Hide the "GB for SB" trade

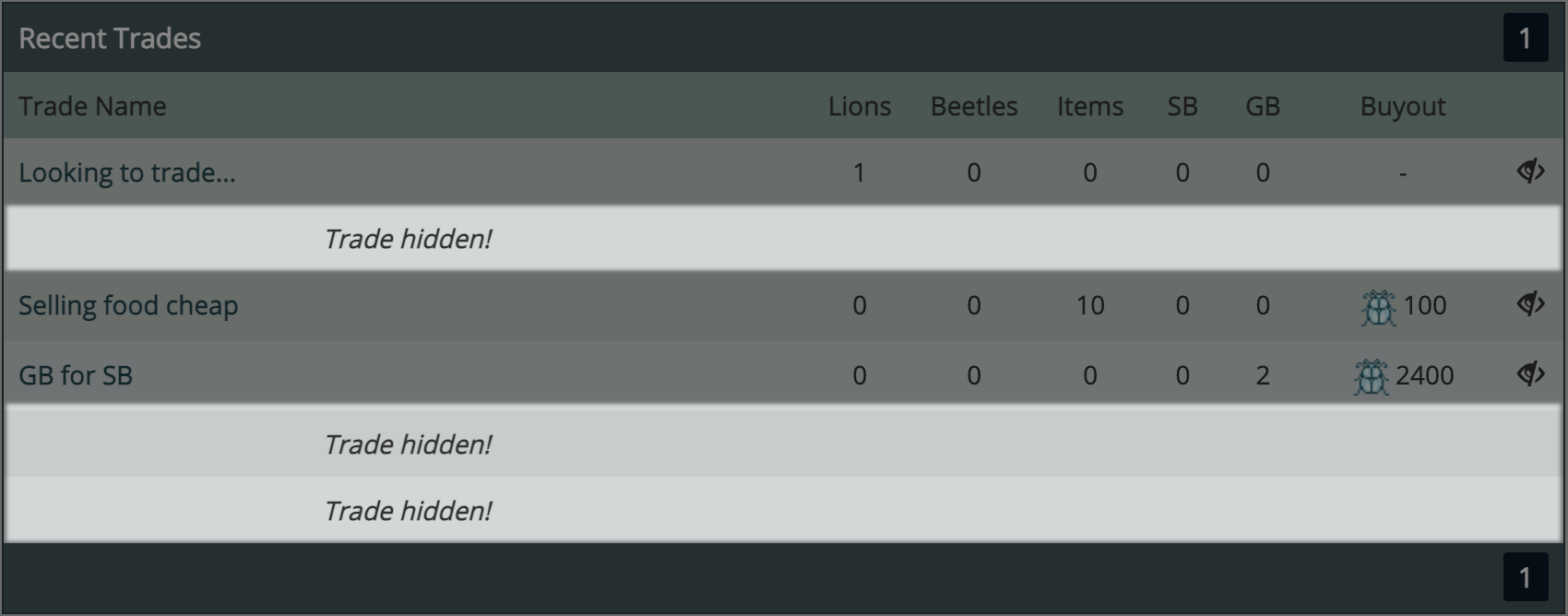coord(1530,374)
